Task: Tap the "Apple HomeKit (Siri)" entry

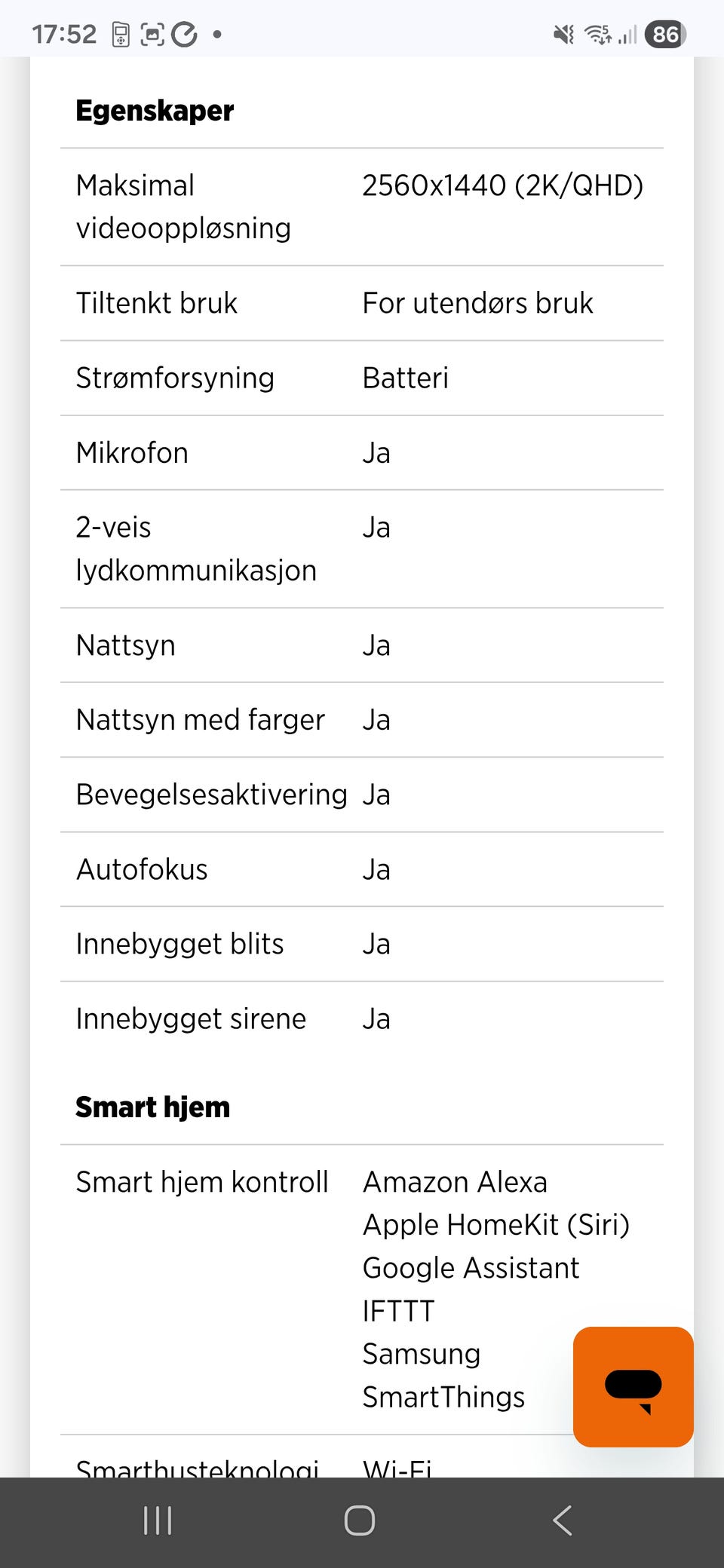Action: point(495,1225)
